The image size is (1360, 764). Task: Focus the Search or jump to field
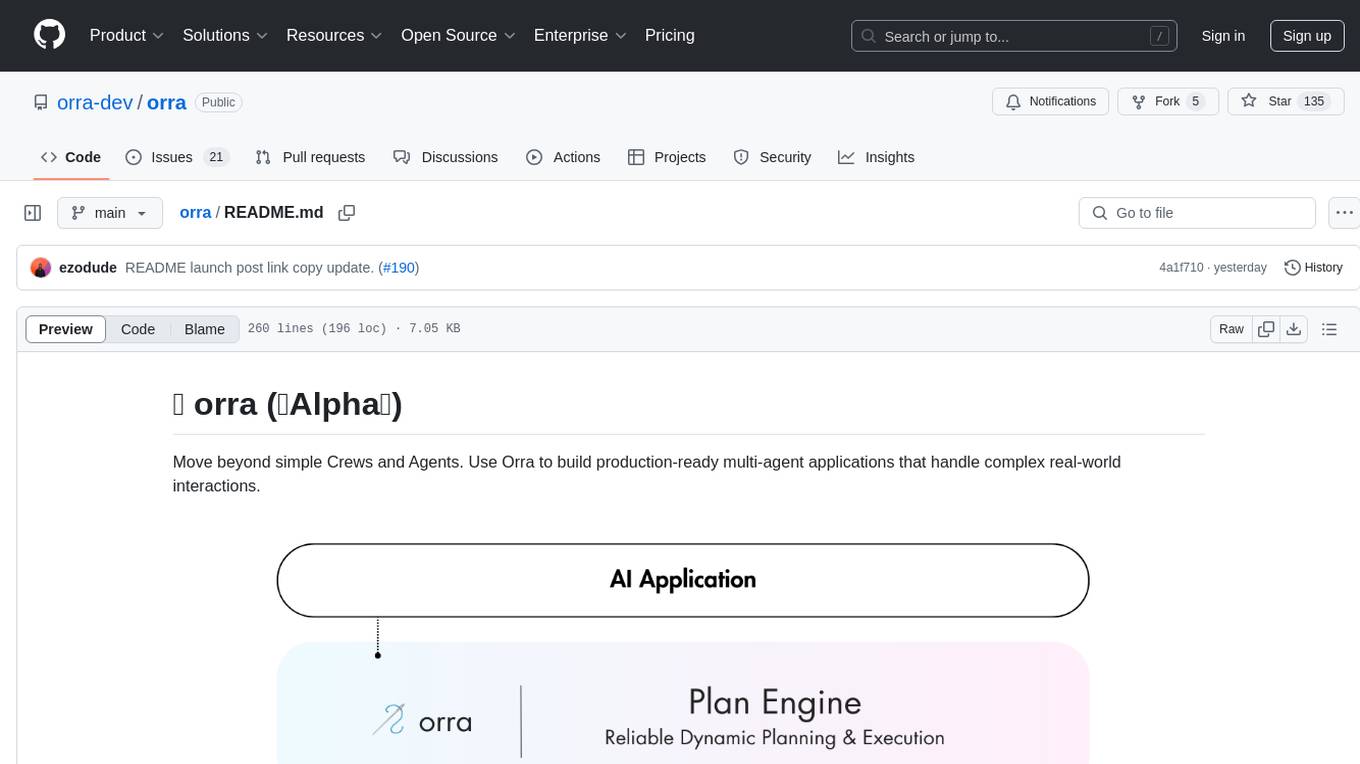1016,36
